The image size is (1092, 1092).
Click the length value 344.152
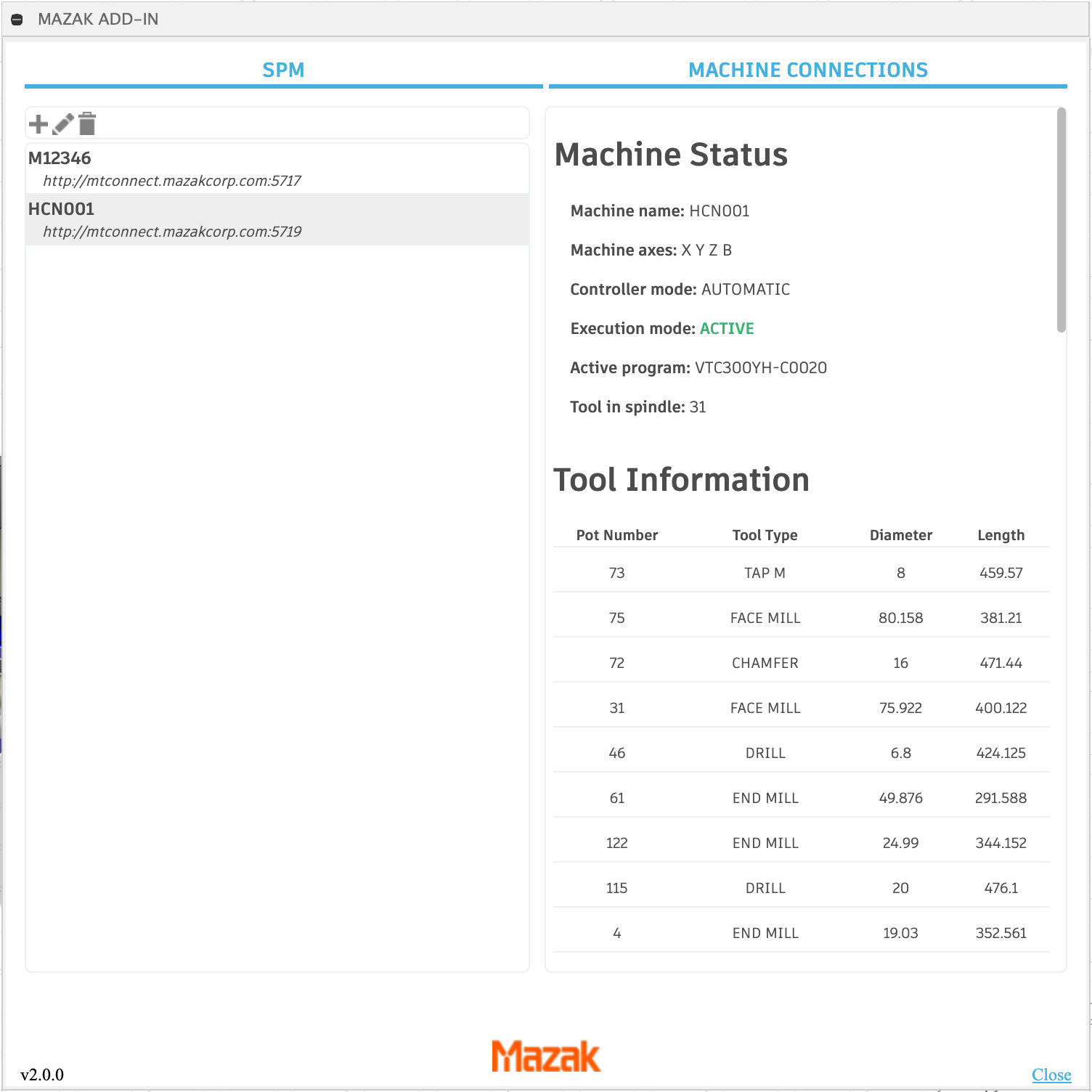pyautogui.click(x=1001, y=843)
